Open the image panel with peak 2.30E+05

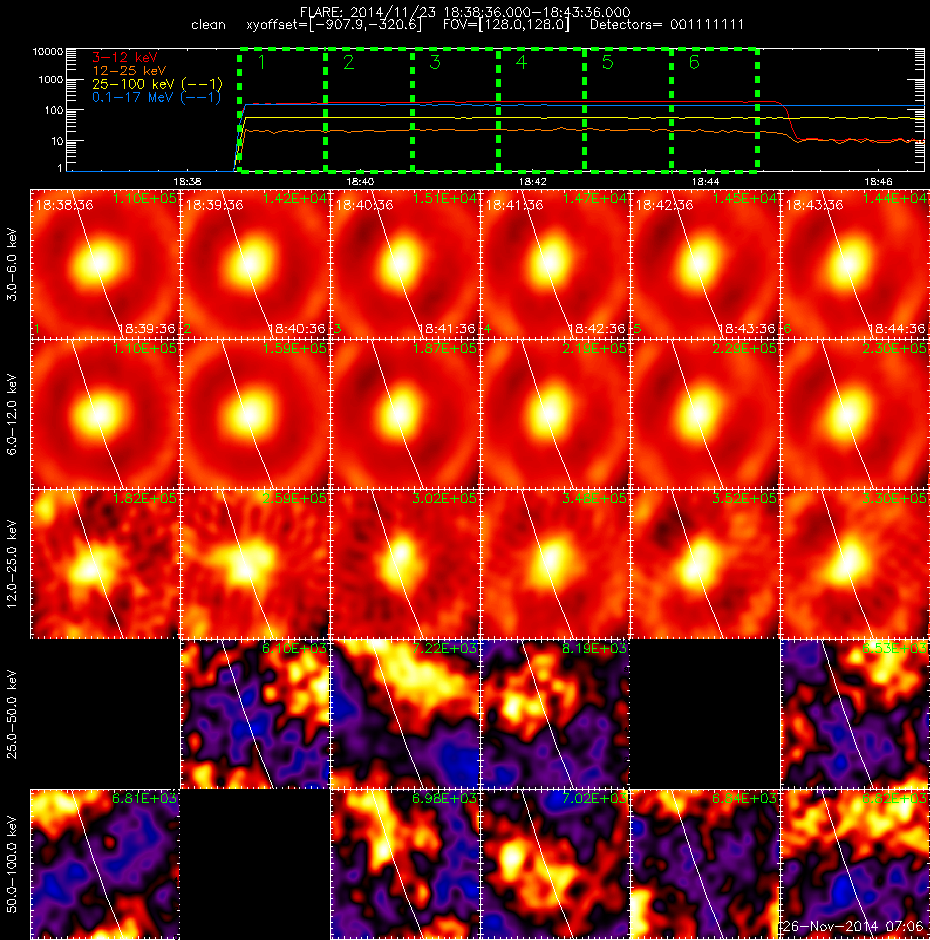(x=854, y=414)
